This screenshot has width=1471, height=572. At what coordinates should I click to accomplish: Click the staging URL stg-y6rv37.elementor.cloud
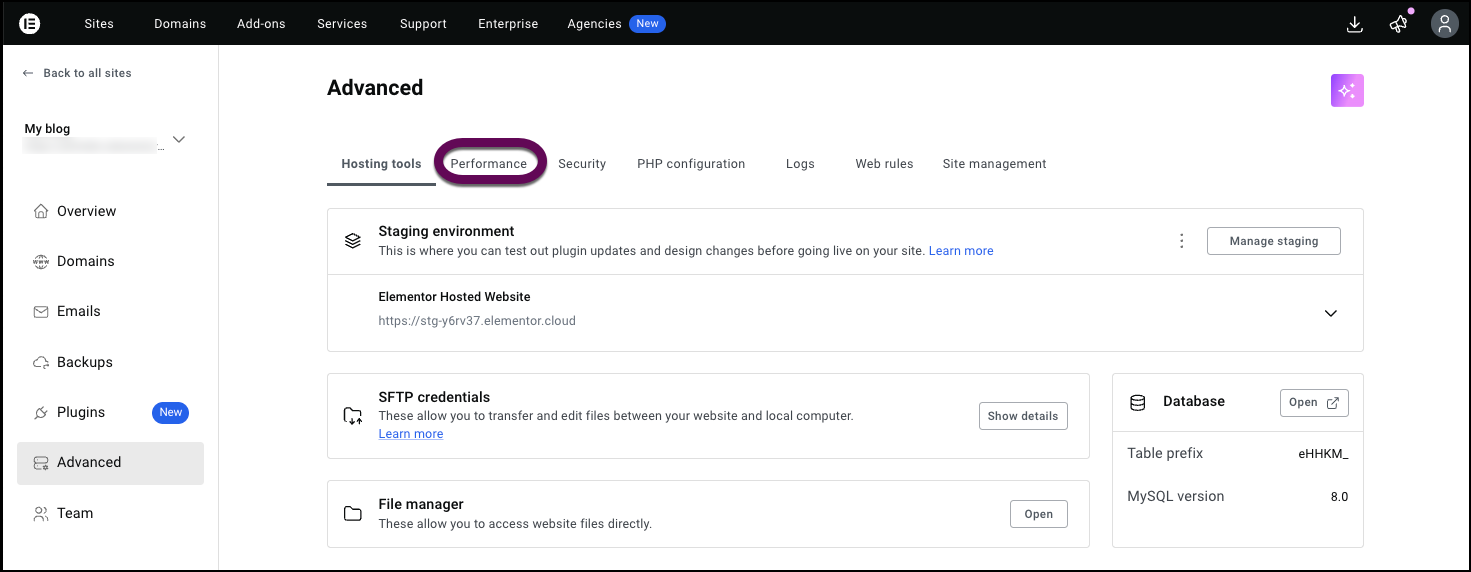click(477, 321)
